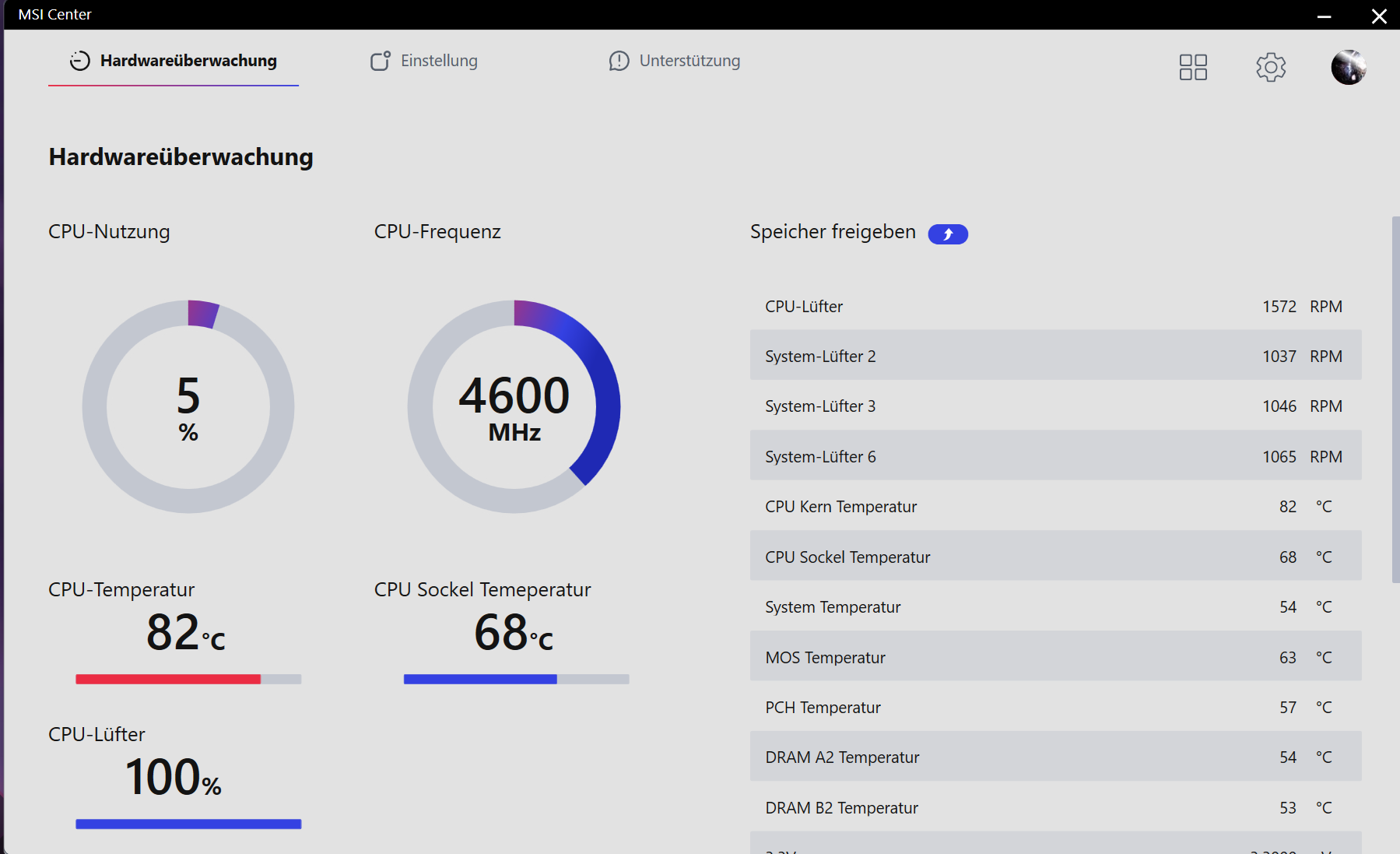
Task: Select the MOS Temperatur row
Action: 1055,657
